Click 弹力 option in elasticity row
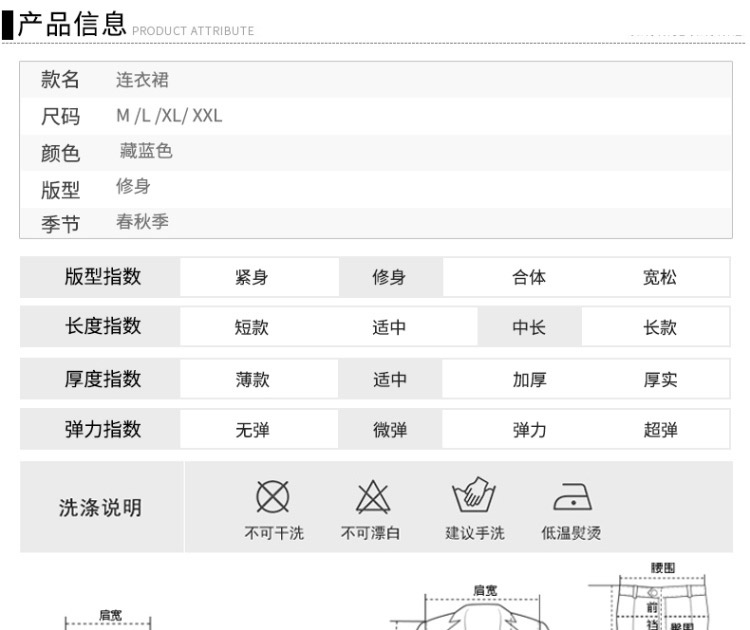Viewport: 750px width, 630px height. [x=529, y=430]
